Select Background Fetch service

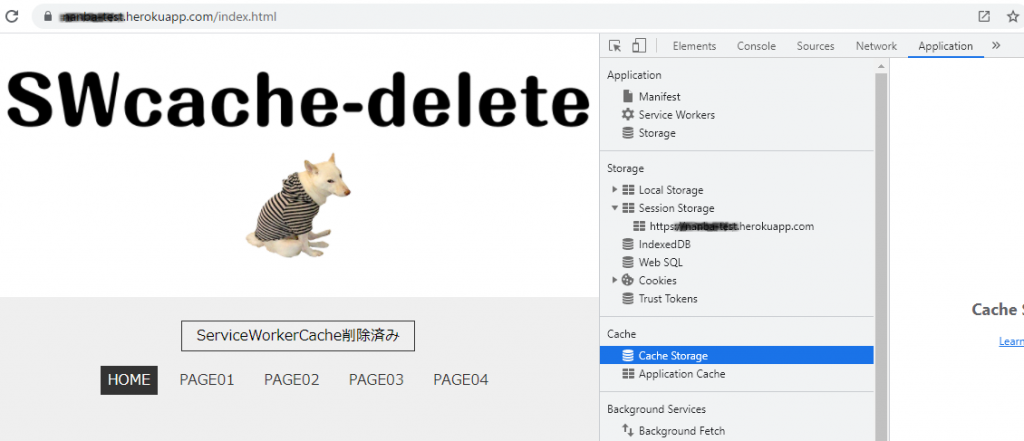[x=681, y=431]
